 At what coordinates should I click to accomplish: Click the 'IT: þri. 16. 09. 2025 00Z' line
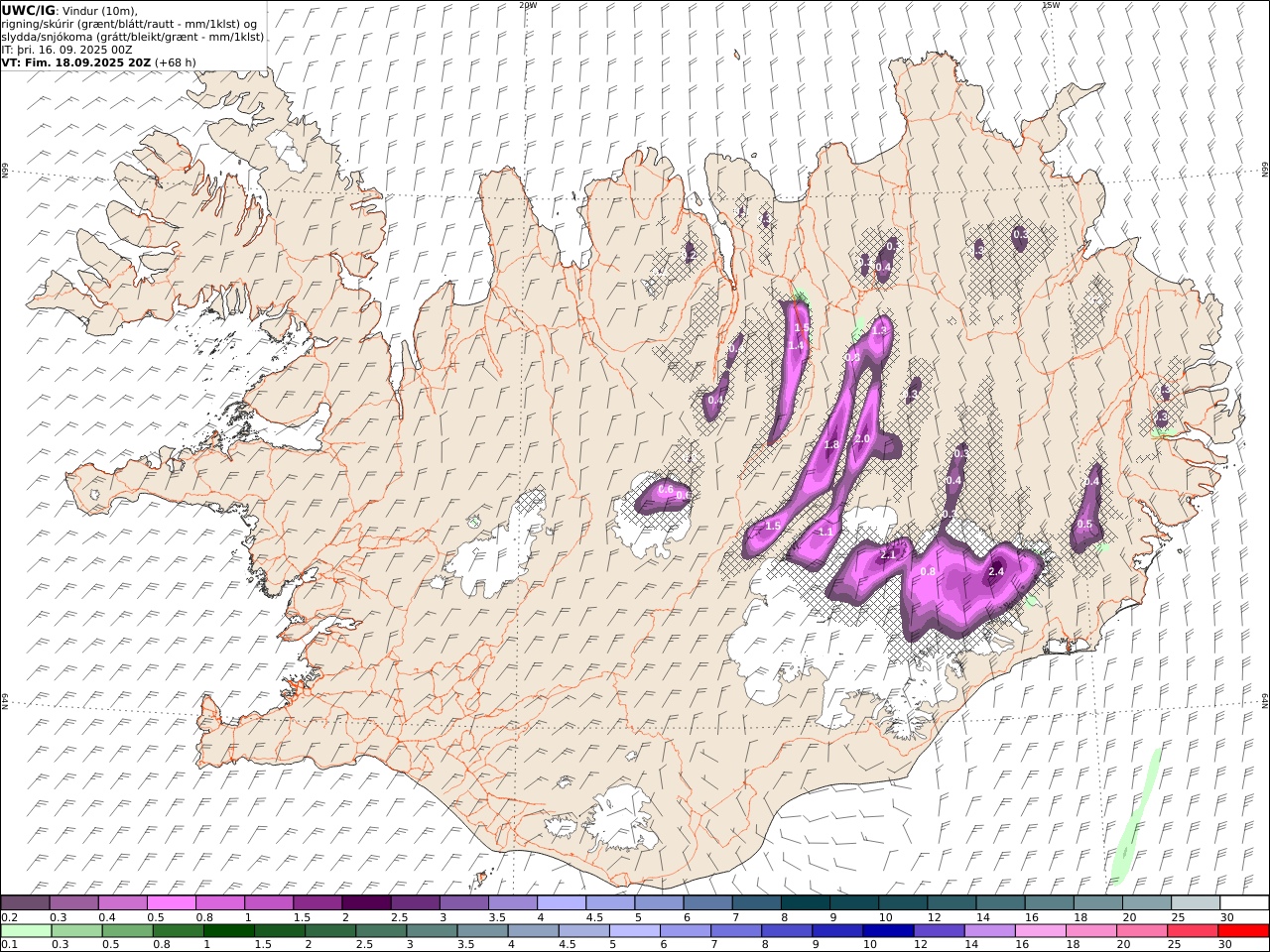click(66, 50)
